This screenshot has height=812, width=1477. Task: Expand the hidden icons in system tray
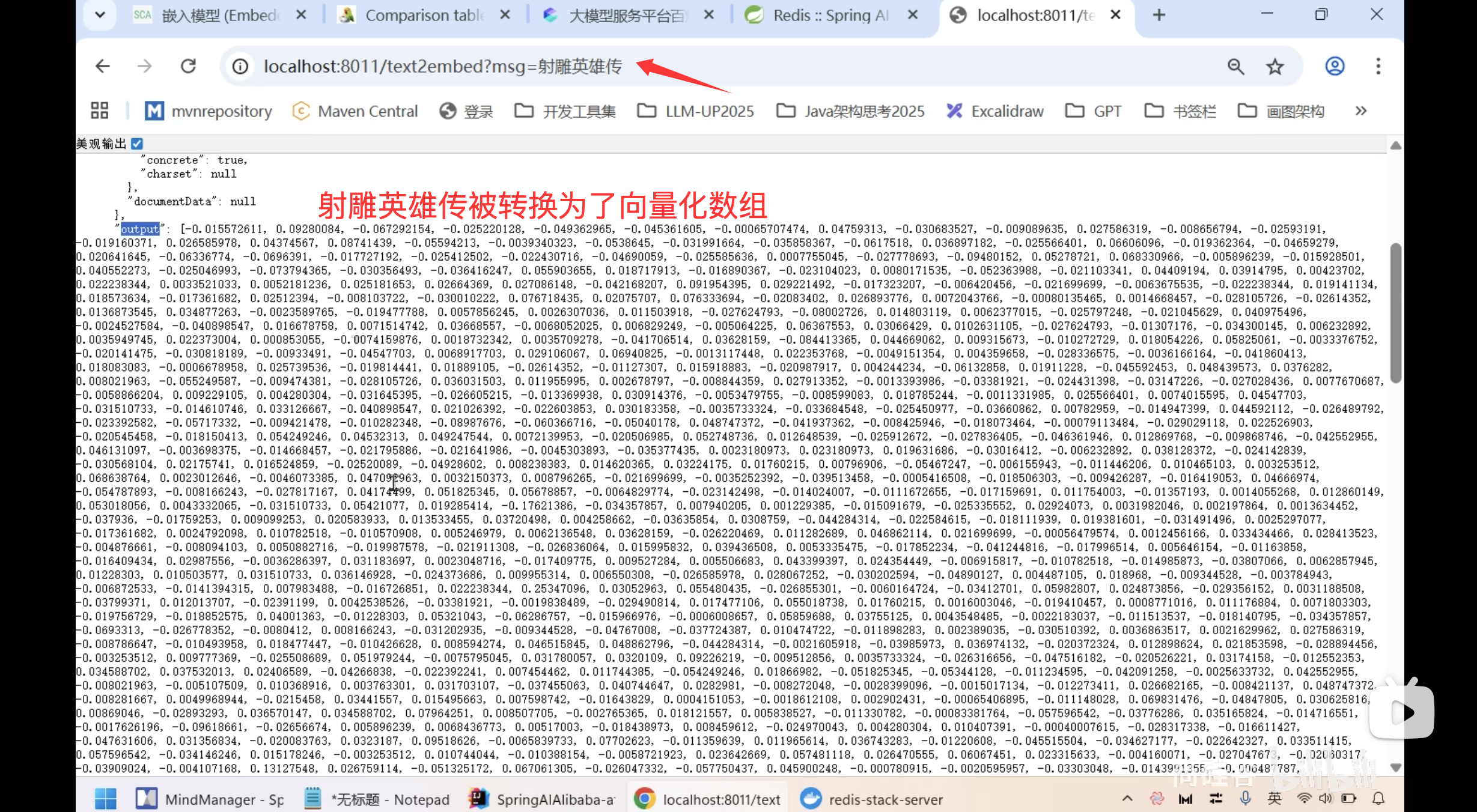pos(1127,799)
